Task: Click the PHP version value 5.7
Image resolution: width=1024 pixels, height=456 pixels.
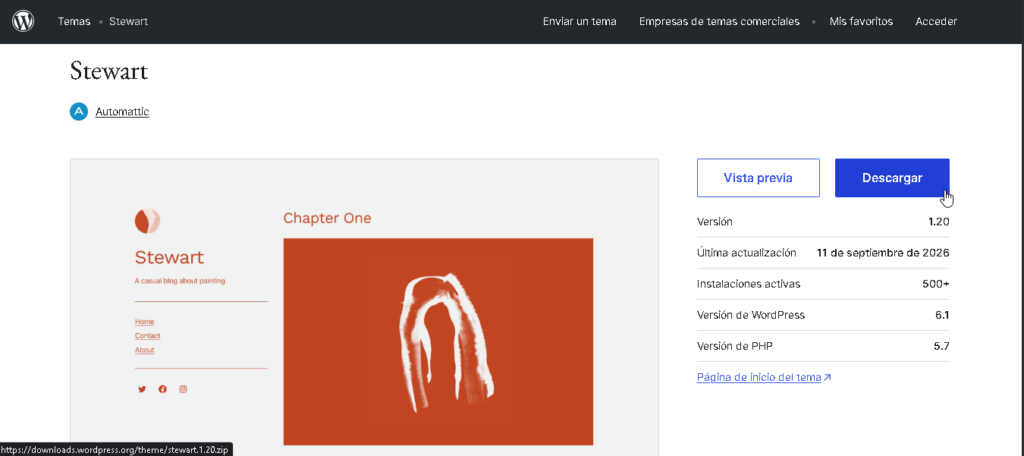Action: point(942,346)
